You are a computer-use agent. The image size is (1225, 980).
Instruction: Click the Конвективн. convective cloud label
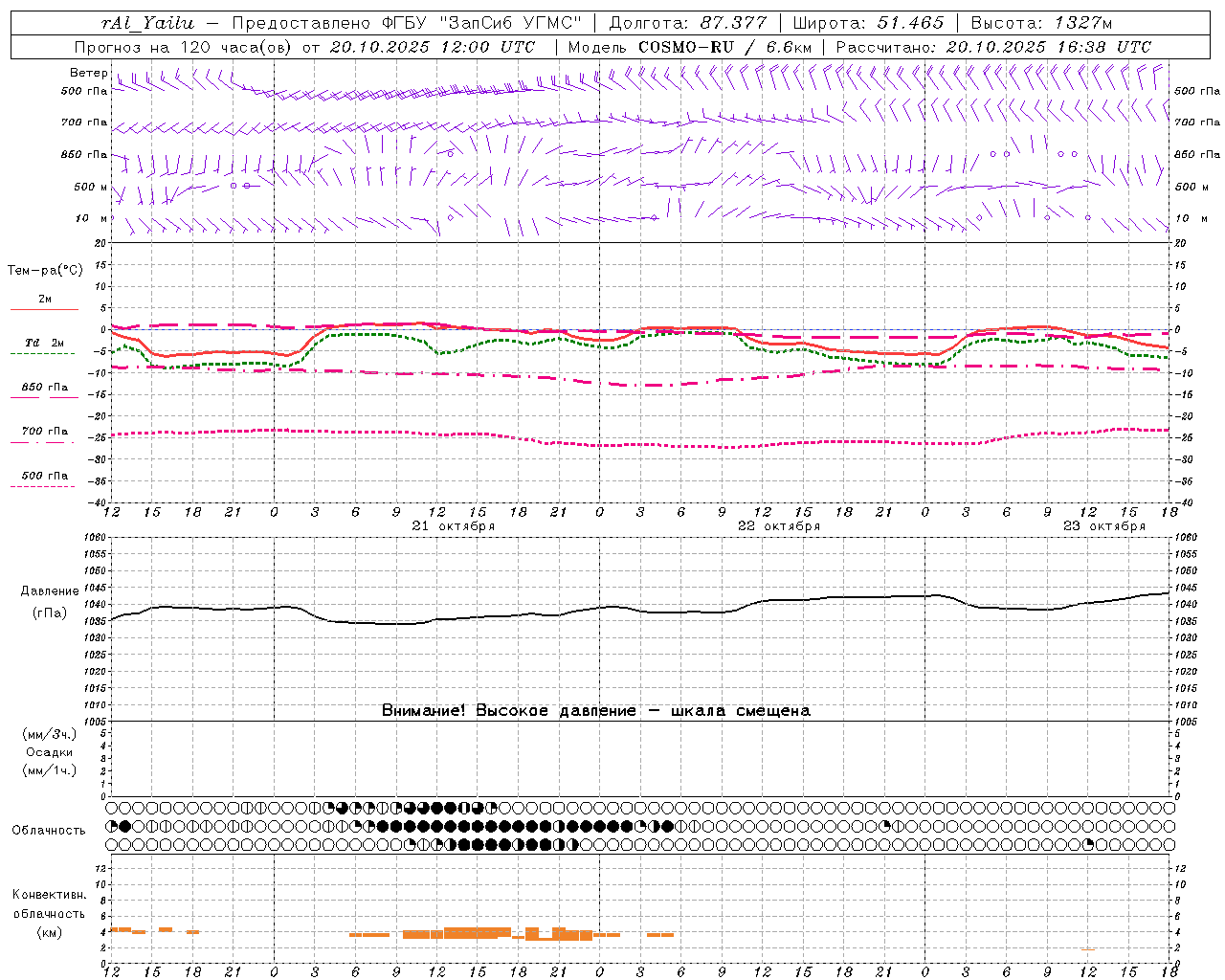(x=49, y=895)
